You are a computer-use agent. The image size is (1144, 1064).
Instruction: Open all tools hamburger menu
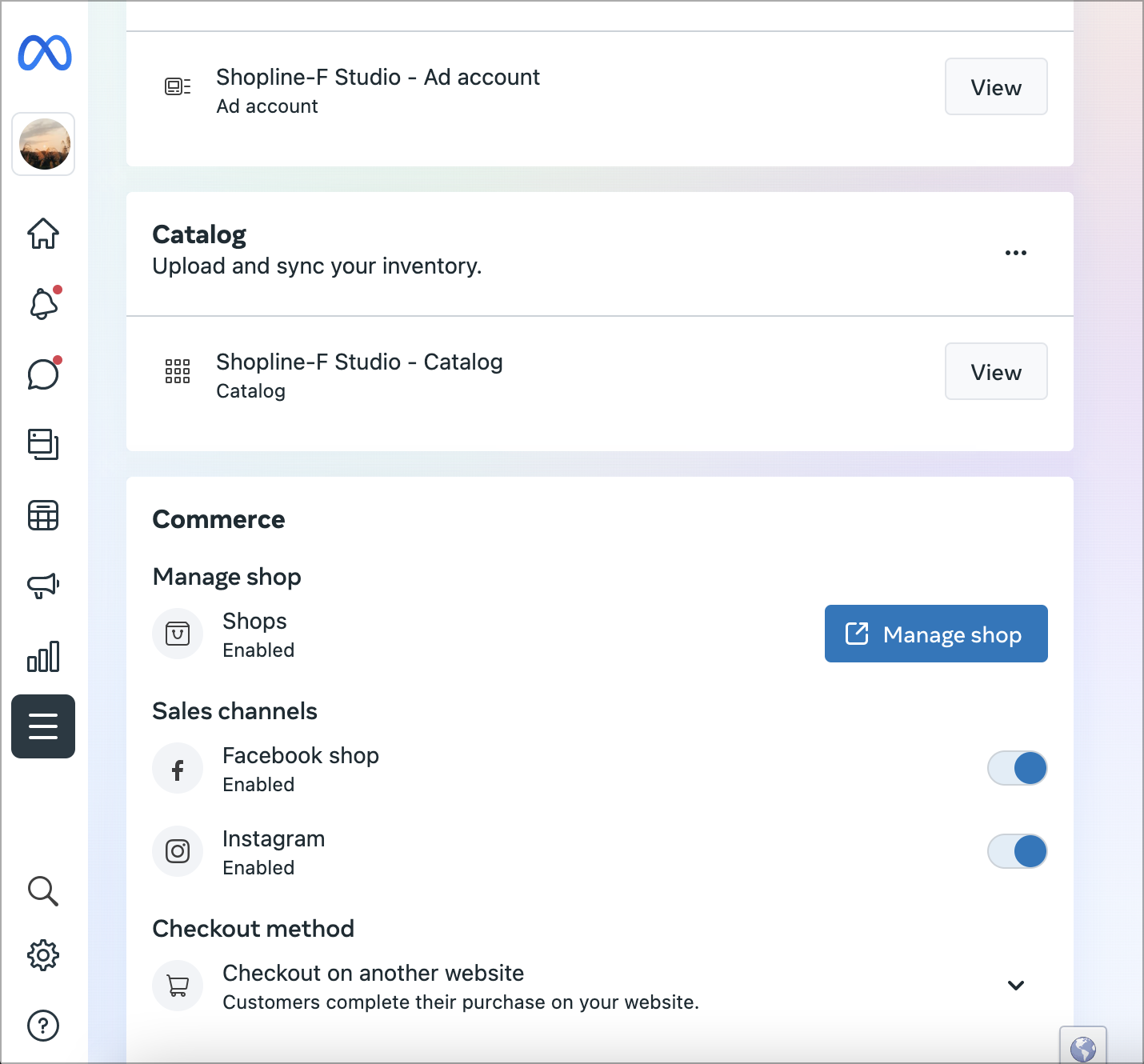(x=43, y=726)
